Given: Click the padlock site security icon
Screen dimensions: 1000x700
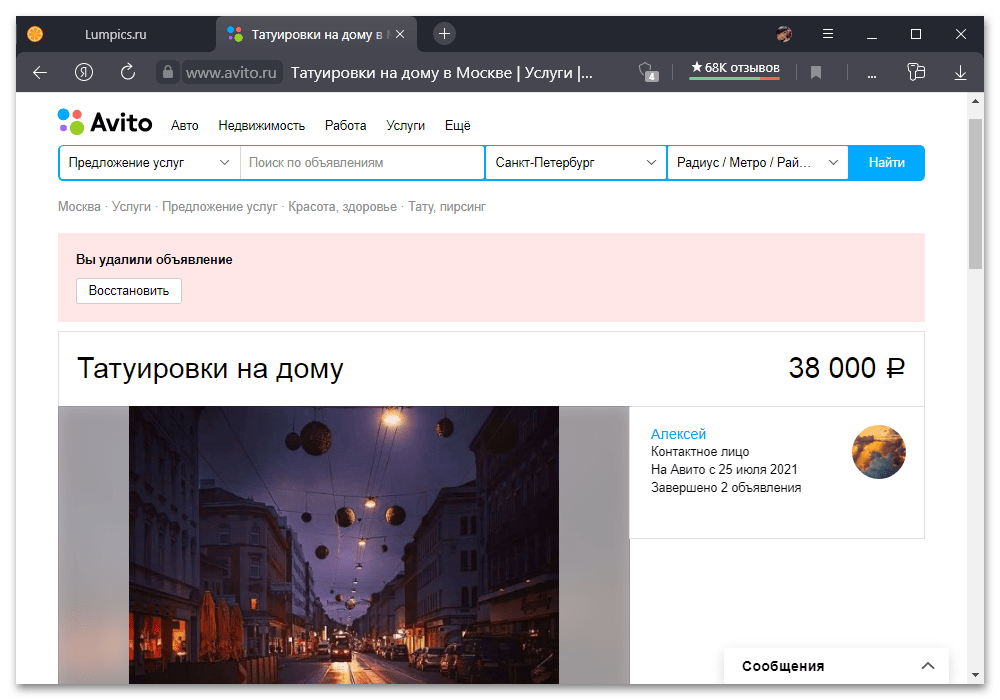Looking at the screenshot, I should point(167,72).
